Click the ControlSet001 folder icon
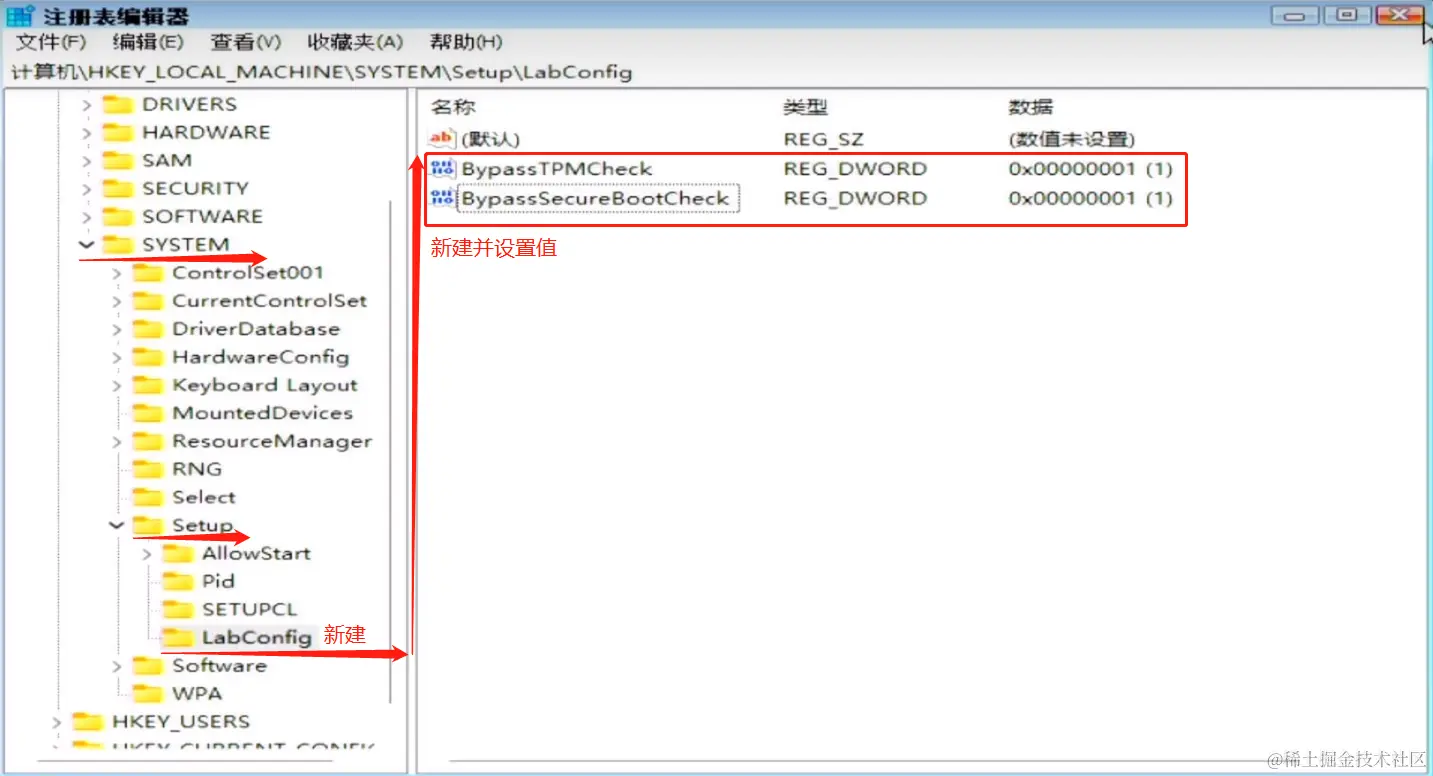This screenshot has height=776, width=1433. point(148,272)
